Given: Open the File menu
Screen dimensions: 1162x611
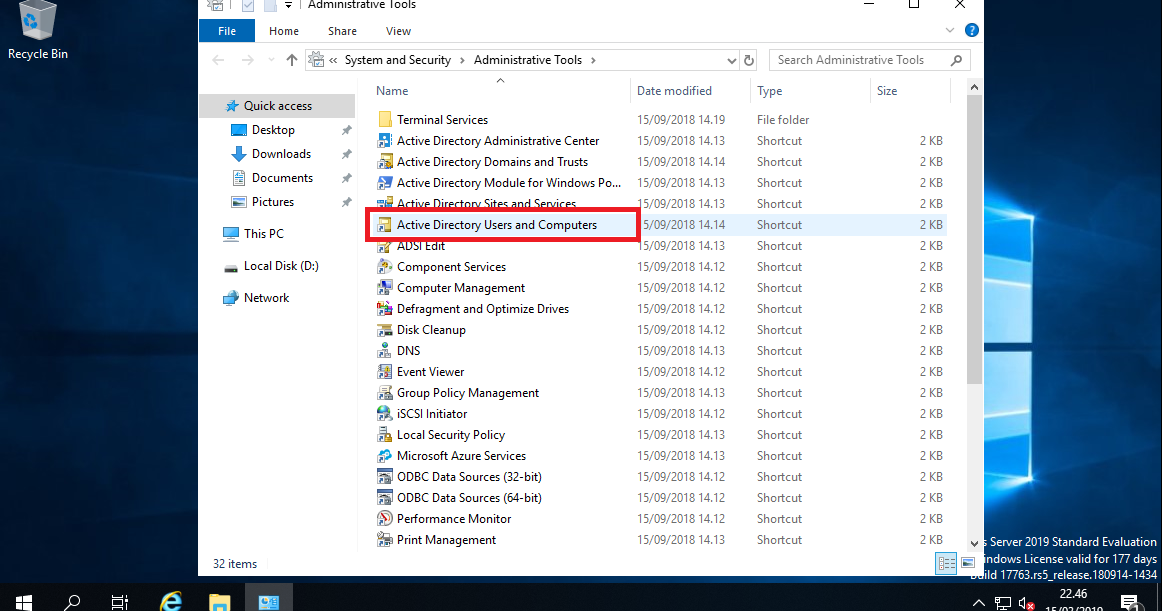Looking at the screenshot, I should (226, 30).
